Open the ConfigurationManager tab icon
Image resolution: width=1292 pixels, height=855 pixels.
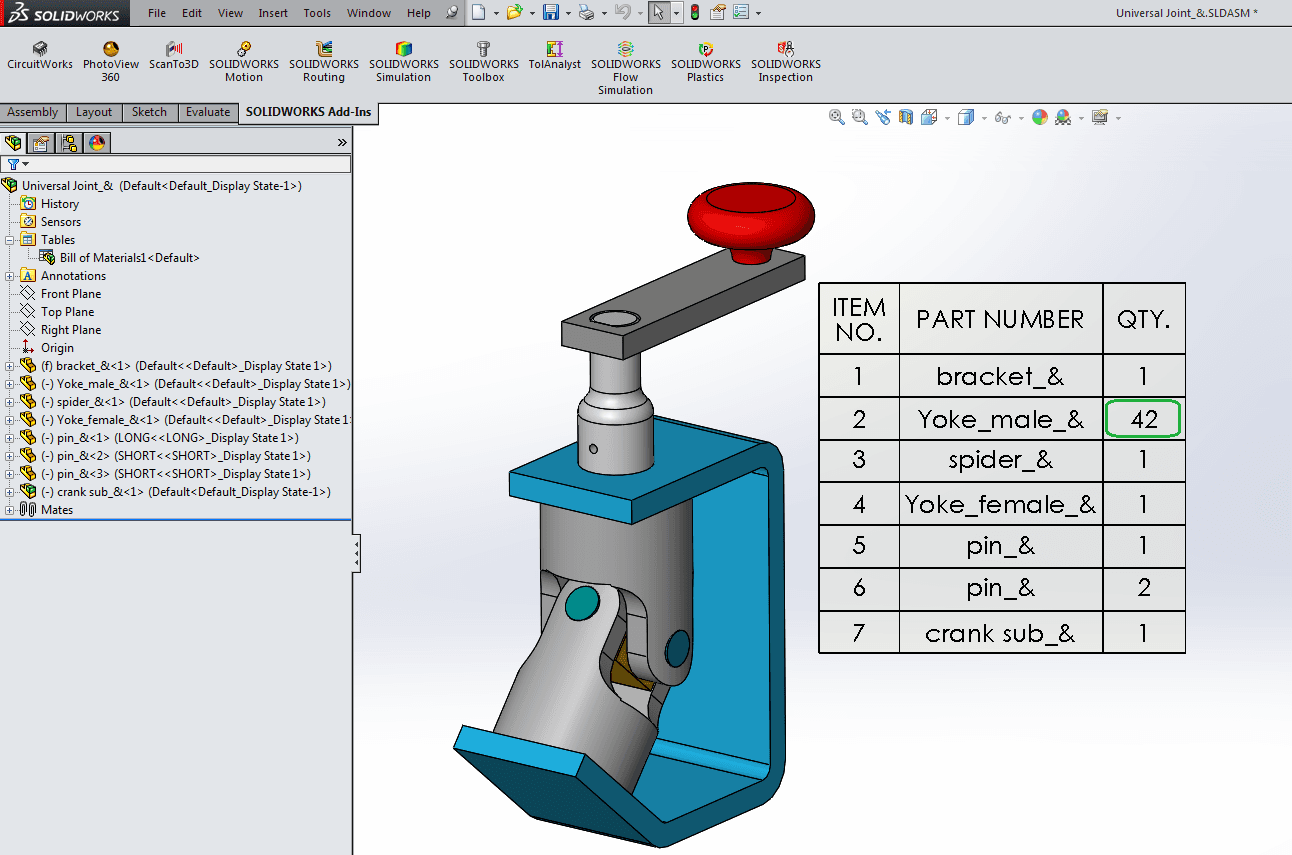[69, 143]
